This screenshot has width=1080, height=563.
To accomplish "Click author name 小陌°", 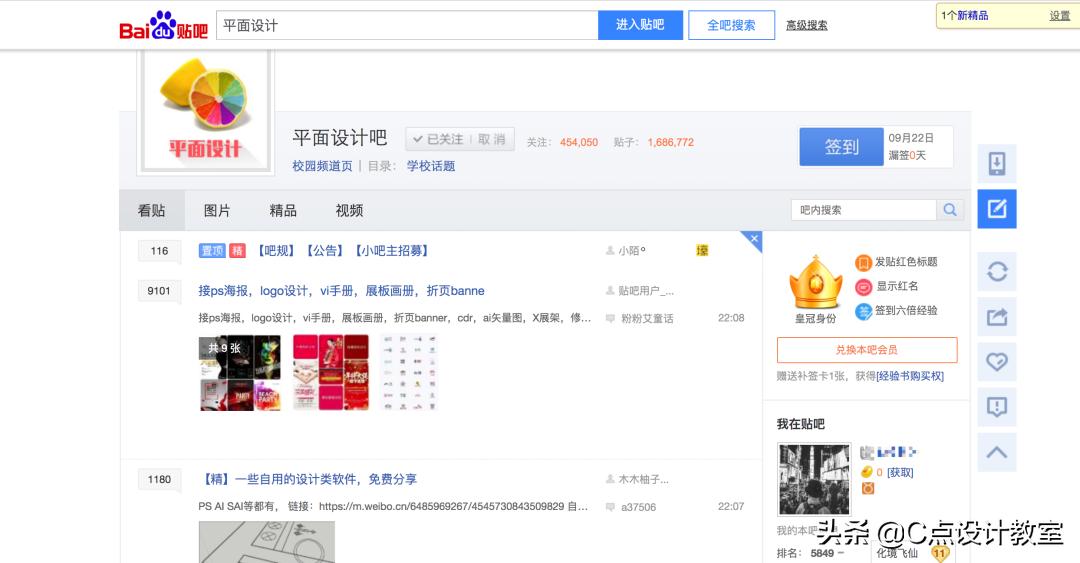I will coord(632,251).
